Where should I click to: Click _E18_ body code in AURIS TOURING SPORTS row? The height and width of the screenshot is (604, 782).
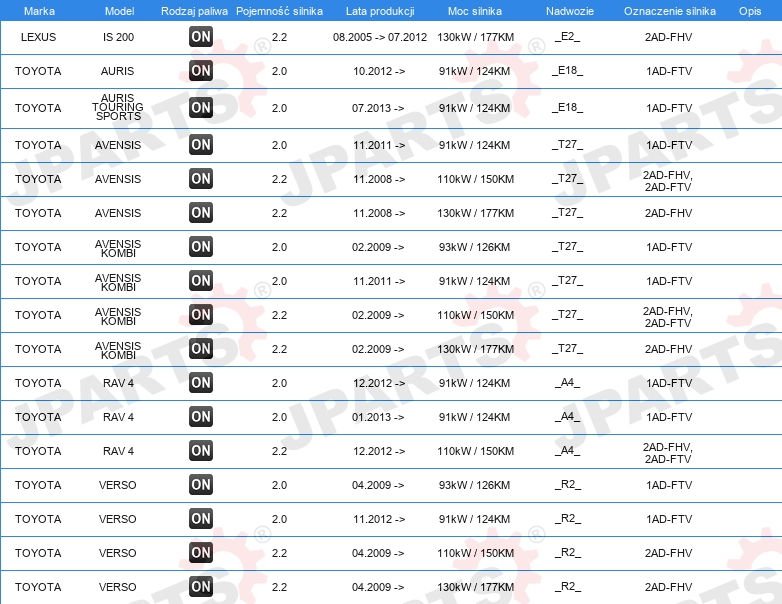pos(568,107)
